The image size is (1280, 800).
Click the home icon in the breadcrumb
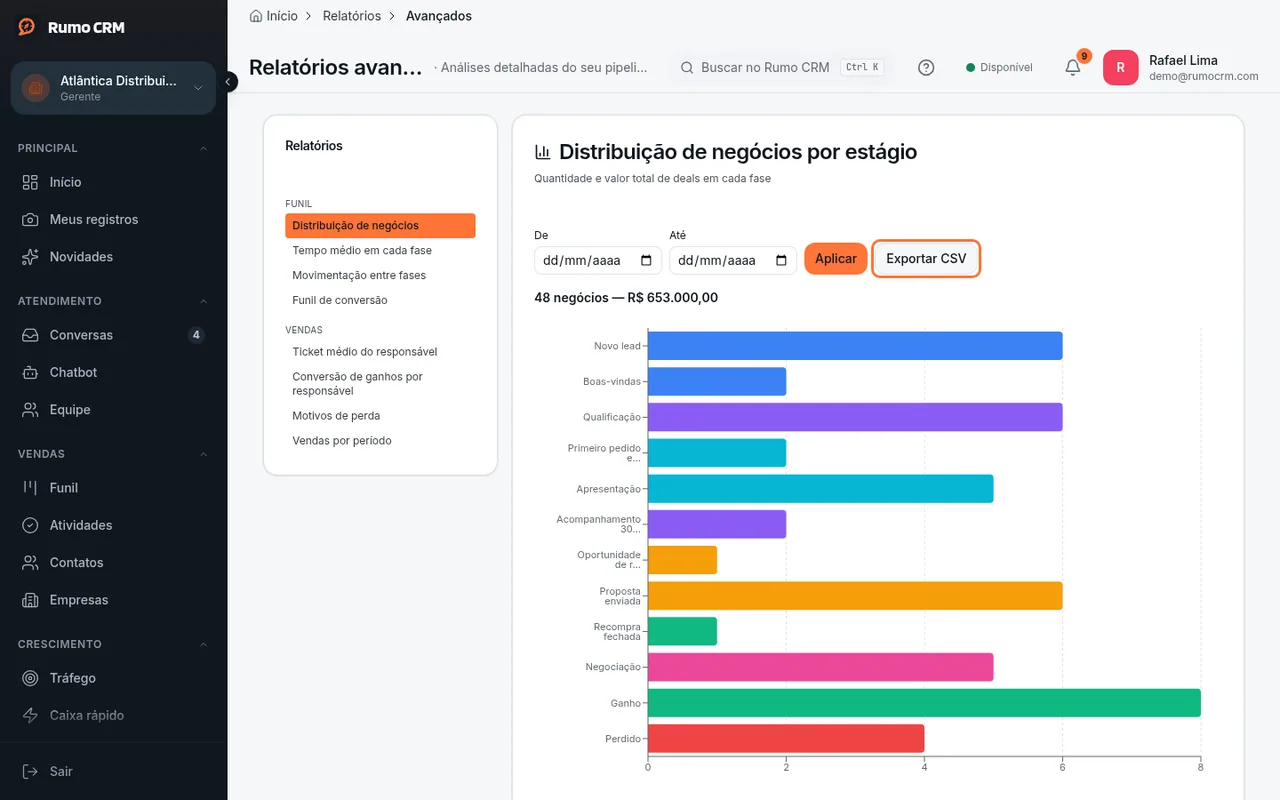point(256,16)
